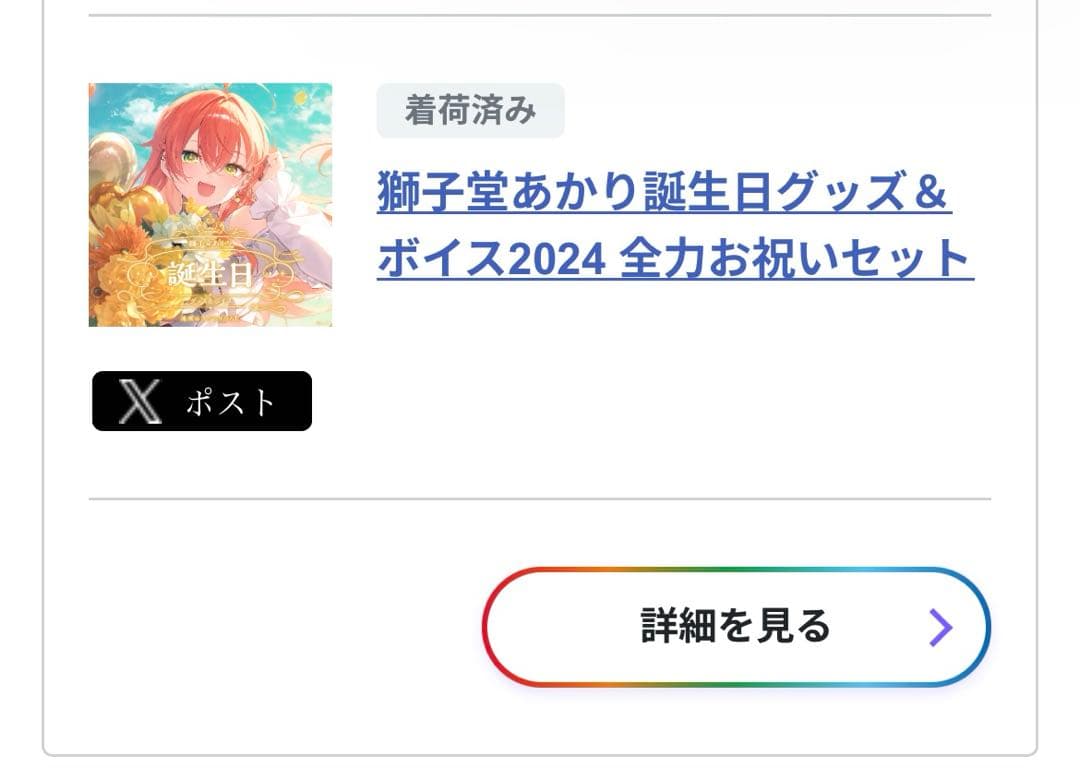The image size is (1080, 768).
Task: Select the 着荷済み shipped label
Action: click(x=470, y=111)
